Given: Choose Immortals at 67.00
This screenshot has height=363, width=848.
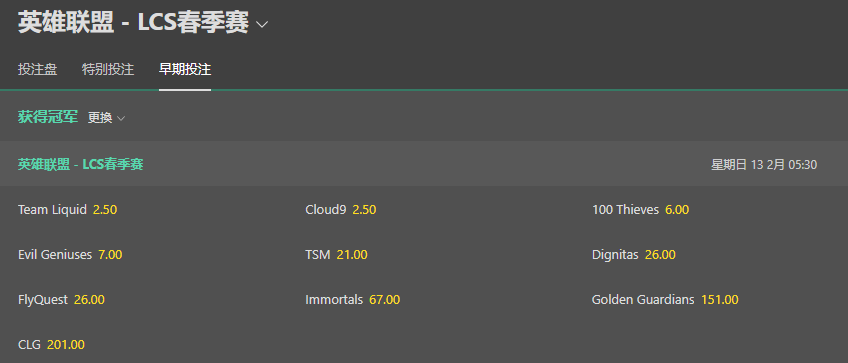Looking at the screenshot, I should (353, 300).
